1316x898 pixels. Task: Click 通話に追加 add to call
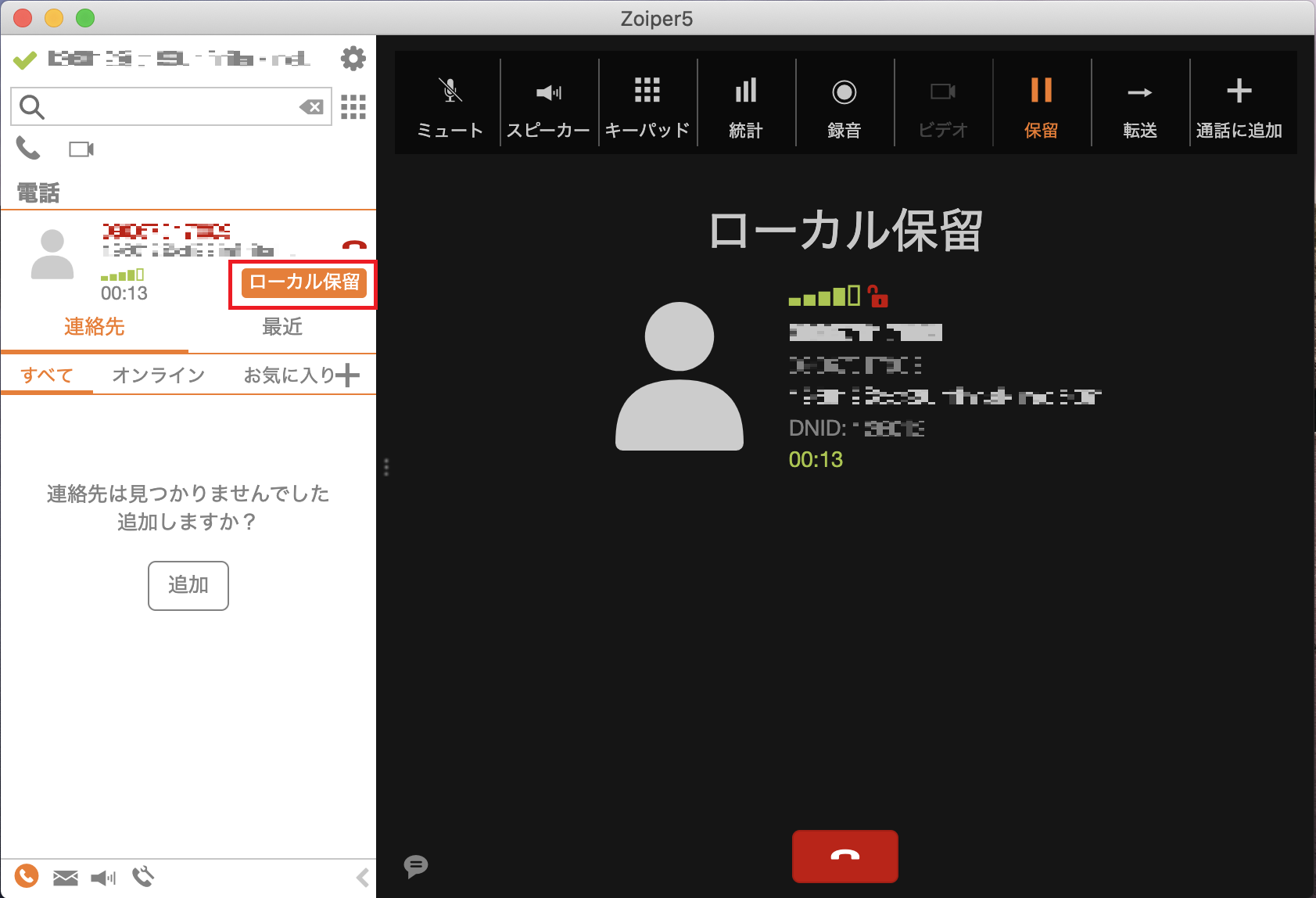click(1239, 107)
